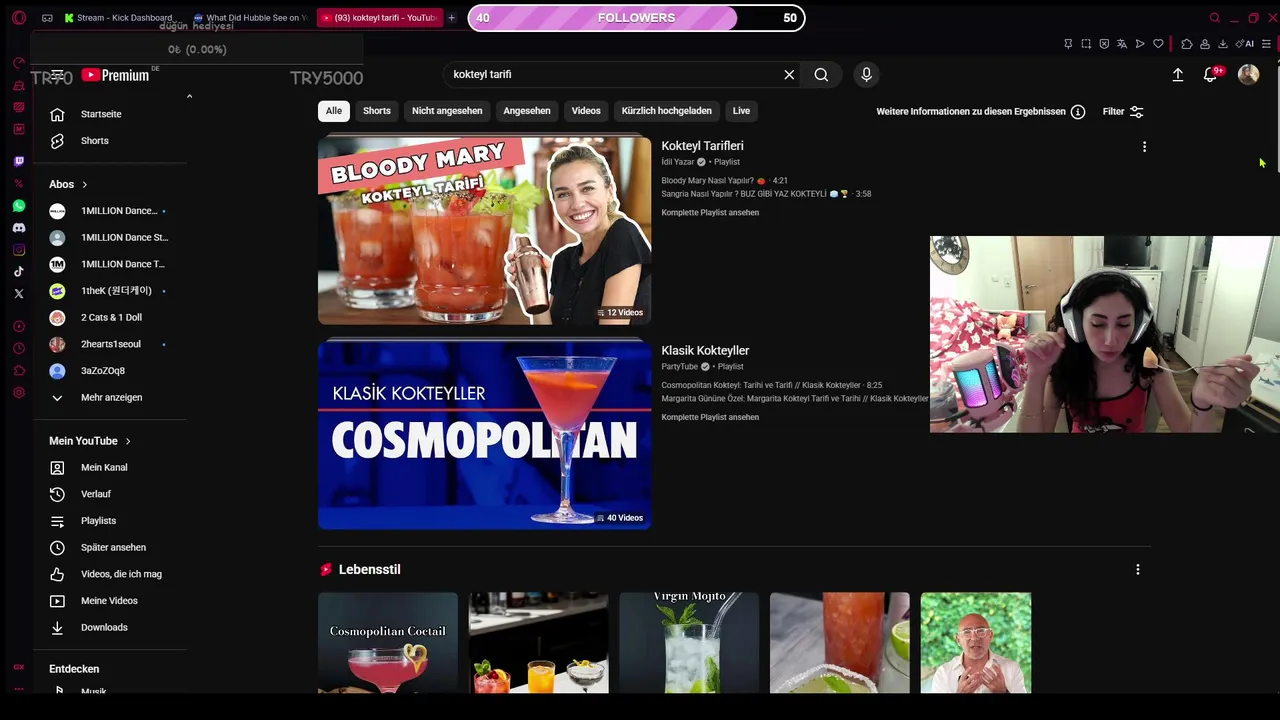Open more options for Kokteyl Tarifleri playlist
The height and width of the screenshot is (720, 1280).
coord(1144,147)
